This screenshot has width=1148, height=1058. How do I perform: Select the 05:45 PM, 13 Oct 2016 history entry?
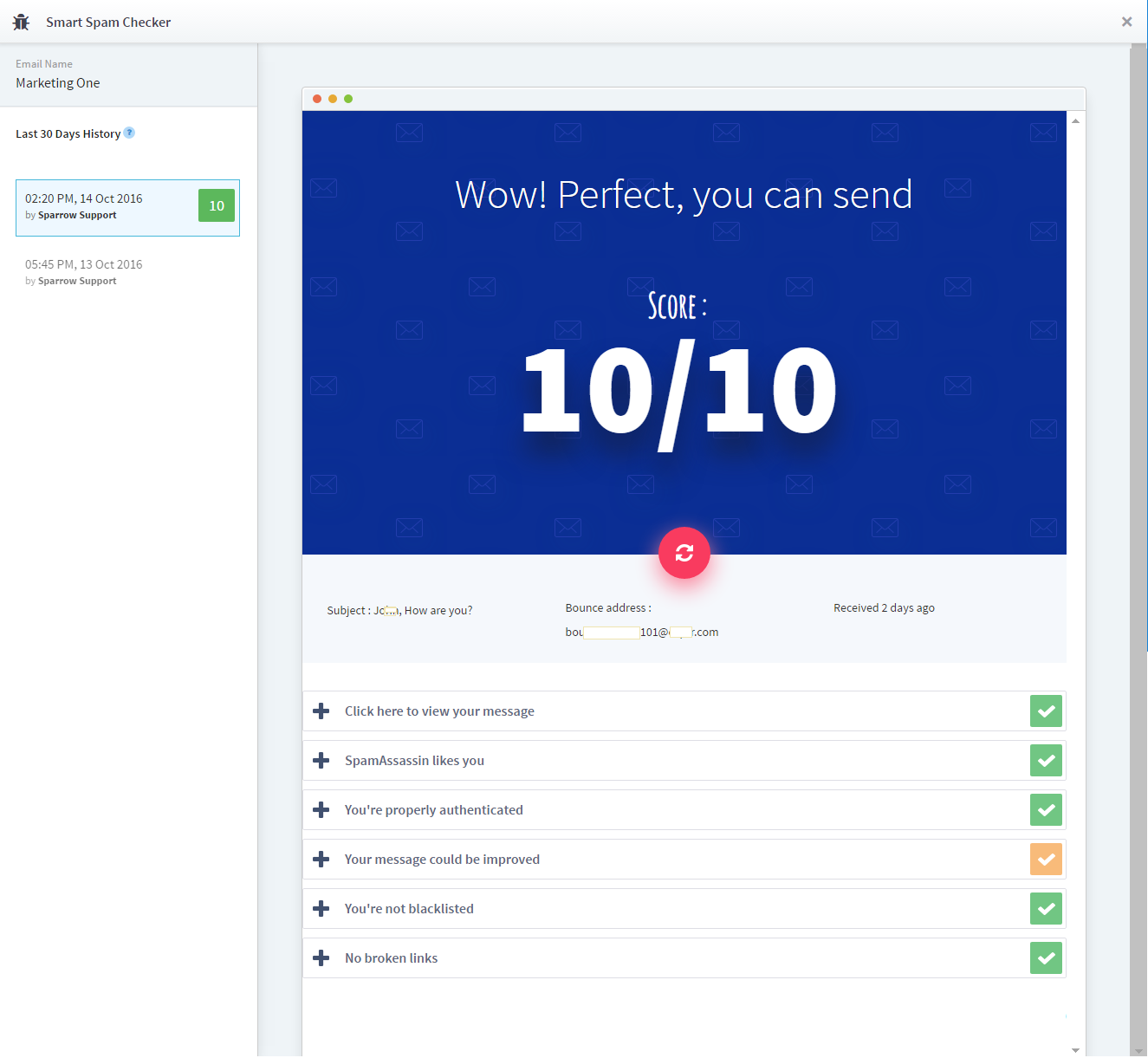tap(127, 272)
